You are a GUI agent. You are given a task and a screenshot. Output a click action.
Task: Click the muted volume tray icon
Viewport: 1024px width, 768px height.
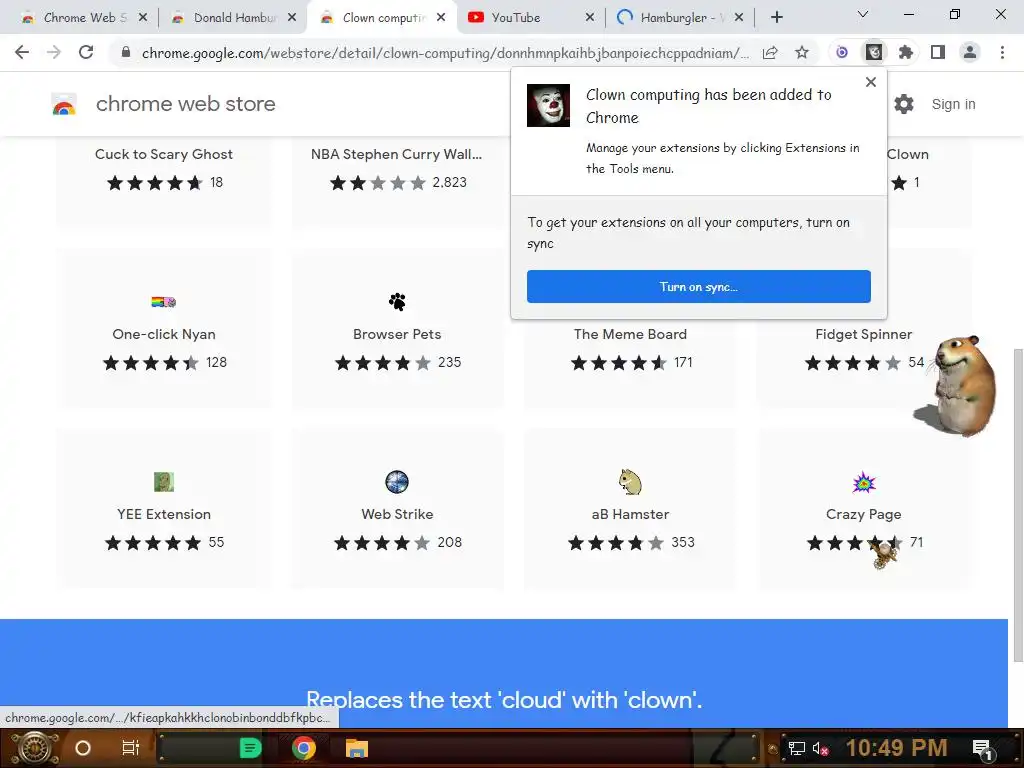coord(820,748)
